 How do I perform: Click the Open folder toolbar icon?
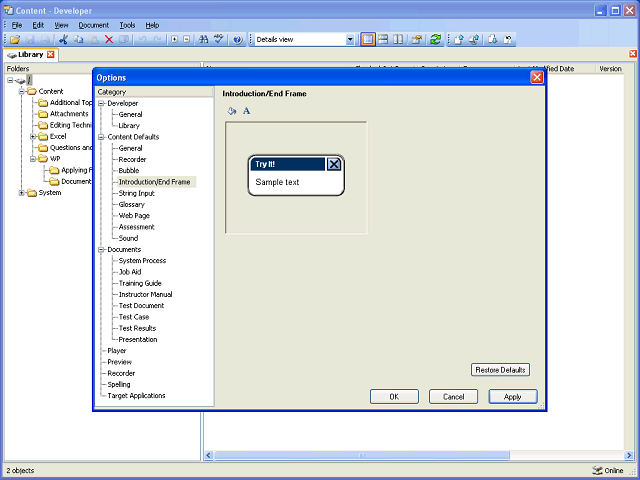[x=15, y=40]
